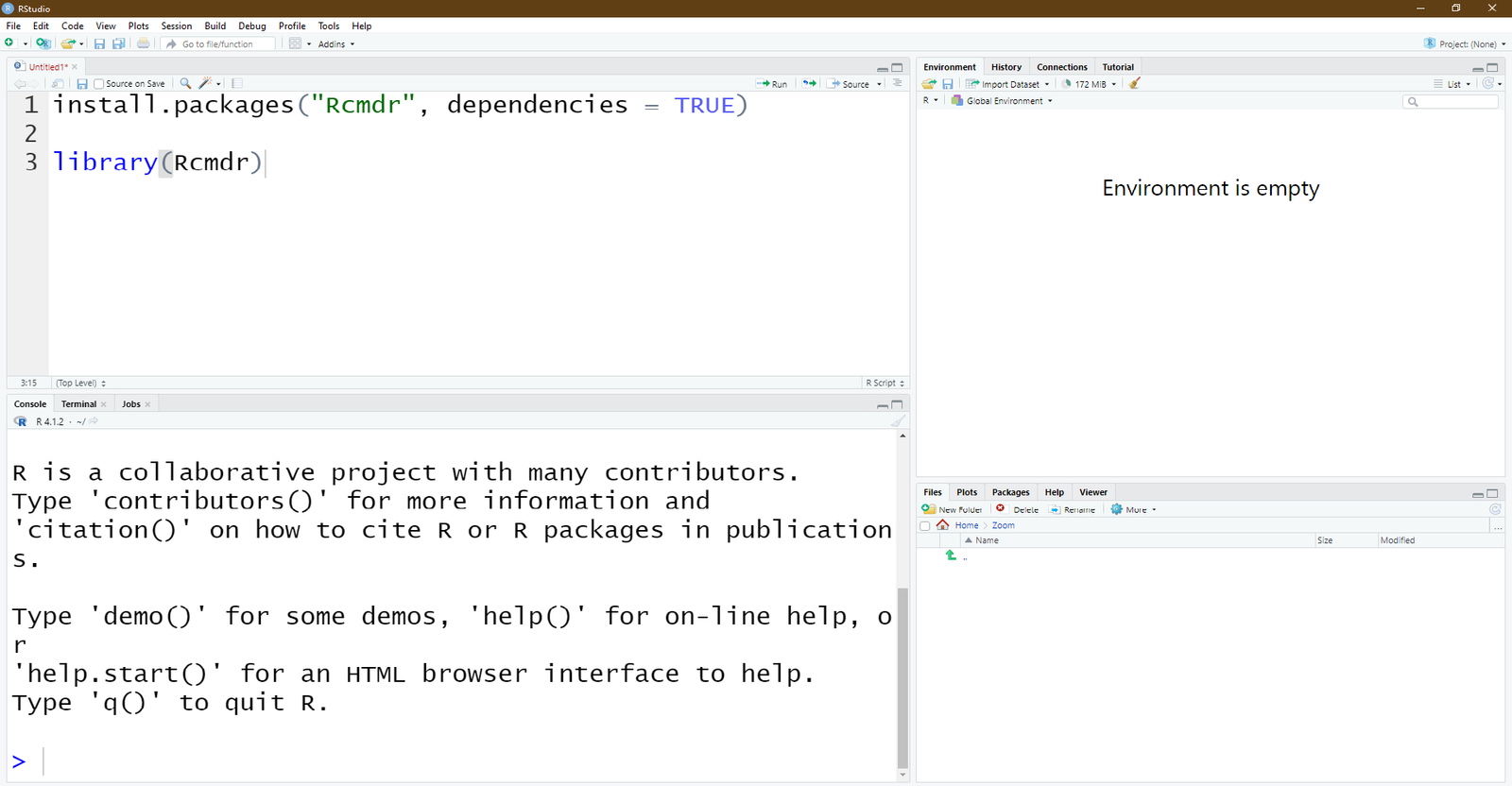Click the re-run previous code icon
The height and width of the screenshot is (786, 1512).
(x=809, y=83)
